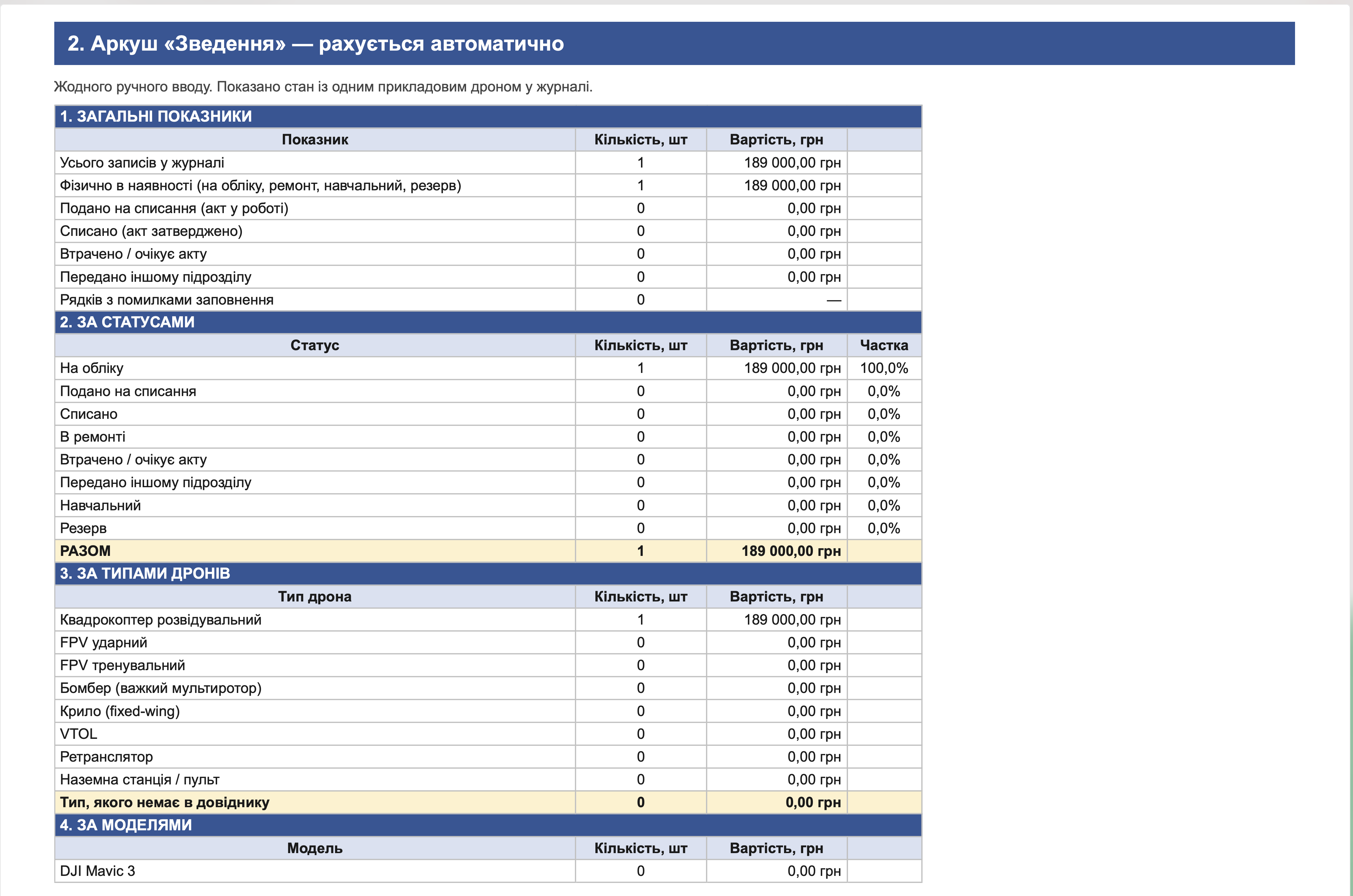Click section header '1. ЗАГАЛЬНІ ПОКАЗНИКИ'
The width and height of the screenshot is (1353, 896).
(x=488, y=117)
